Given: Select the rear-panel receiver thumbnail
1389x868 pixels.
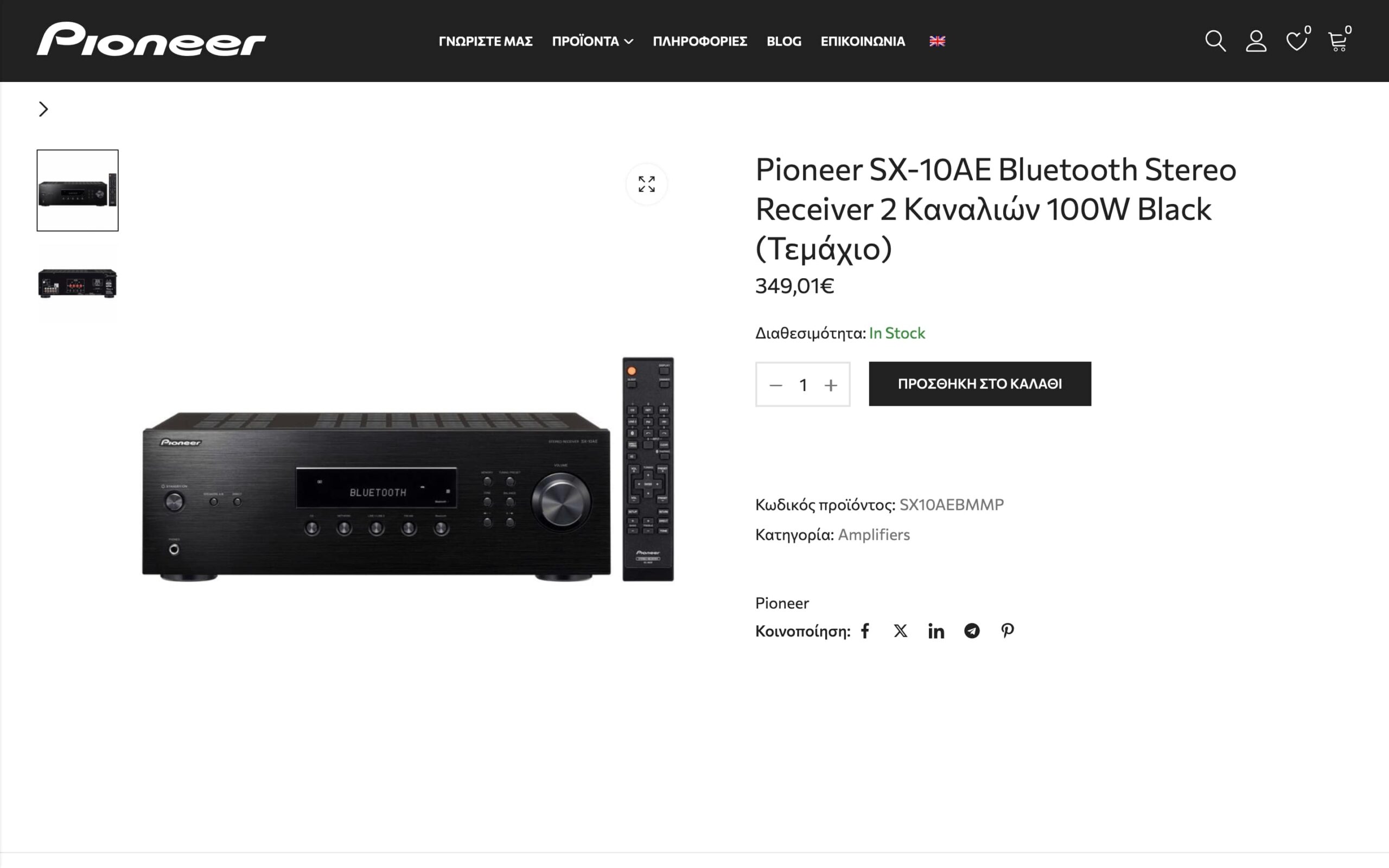Looking at the screenshot, I should [x=78, y=282].
